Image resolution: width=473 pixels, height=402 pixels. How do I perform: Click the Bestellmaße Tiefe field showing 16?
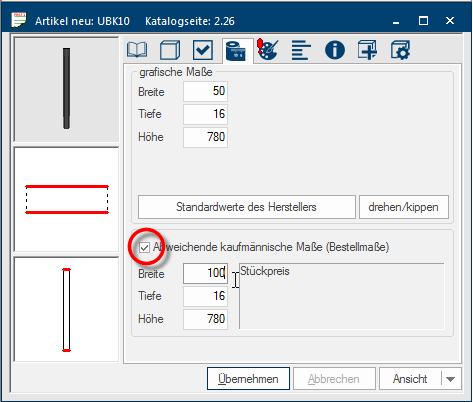pyautogui.click(x=205, y=296)
